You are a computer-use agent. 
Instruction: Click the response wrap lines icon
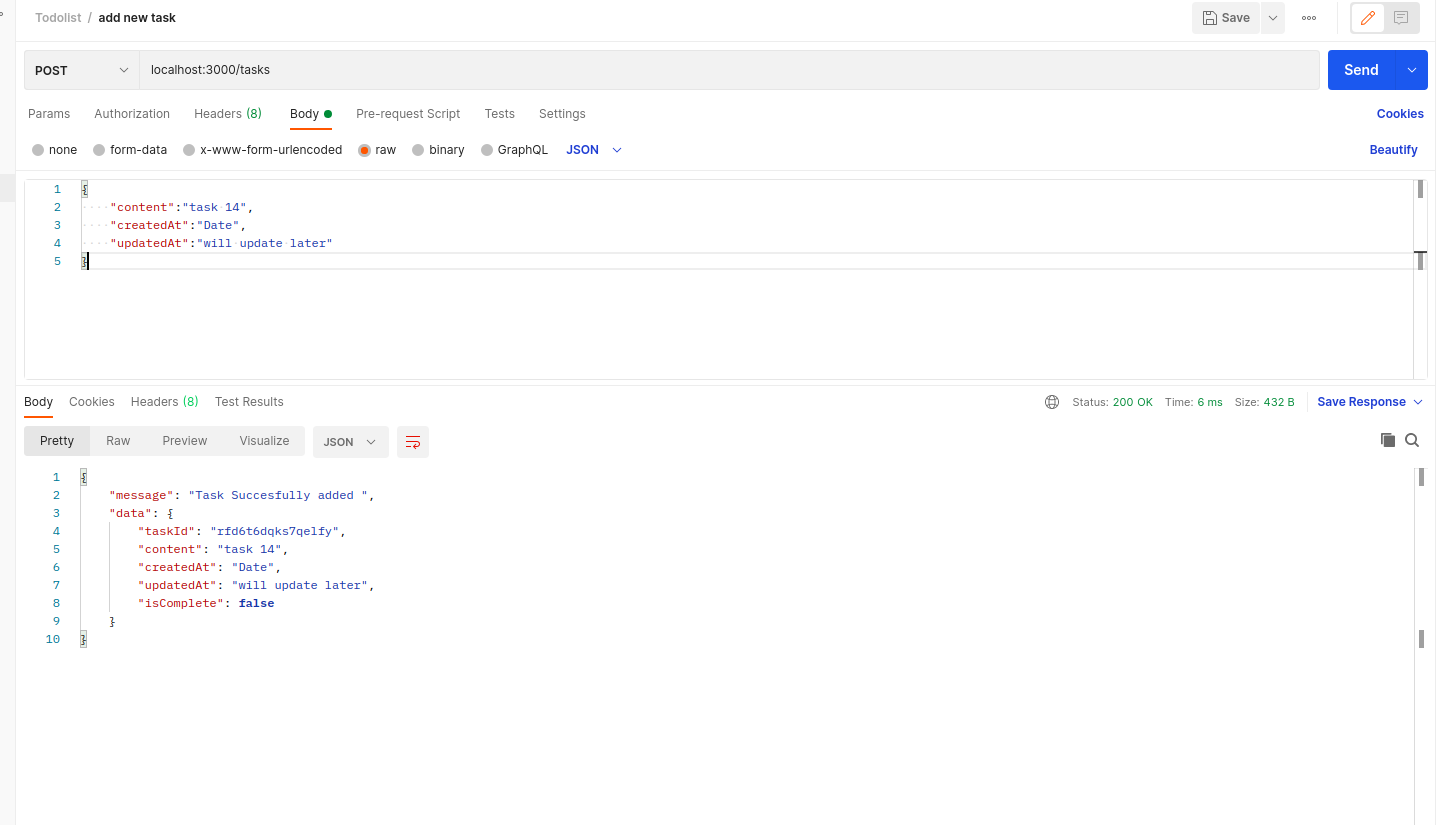pos(413,442)
